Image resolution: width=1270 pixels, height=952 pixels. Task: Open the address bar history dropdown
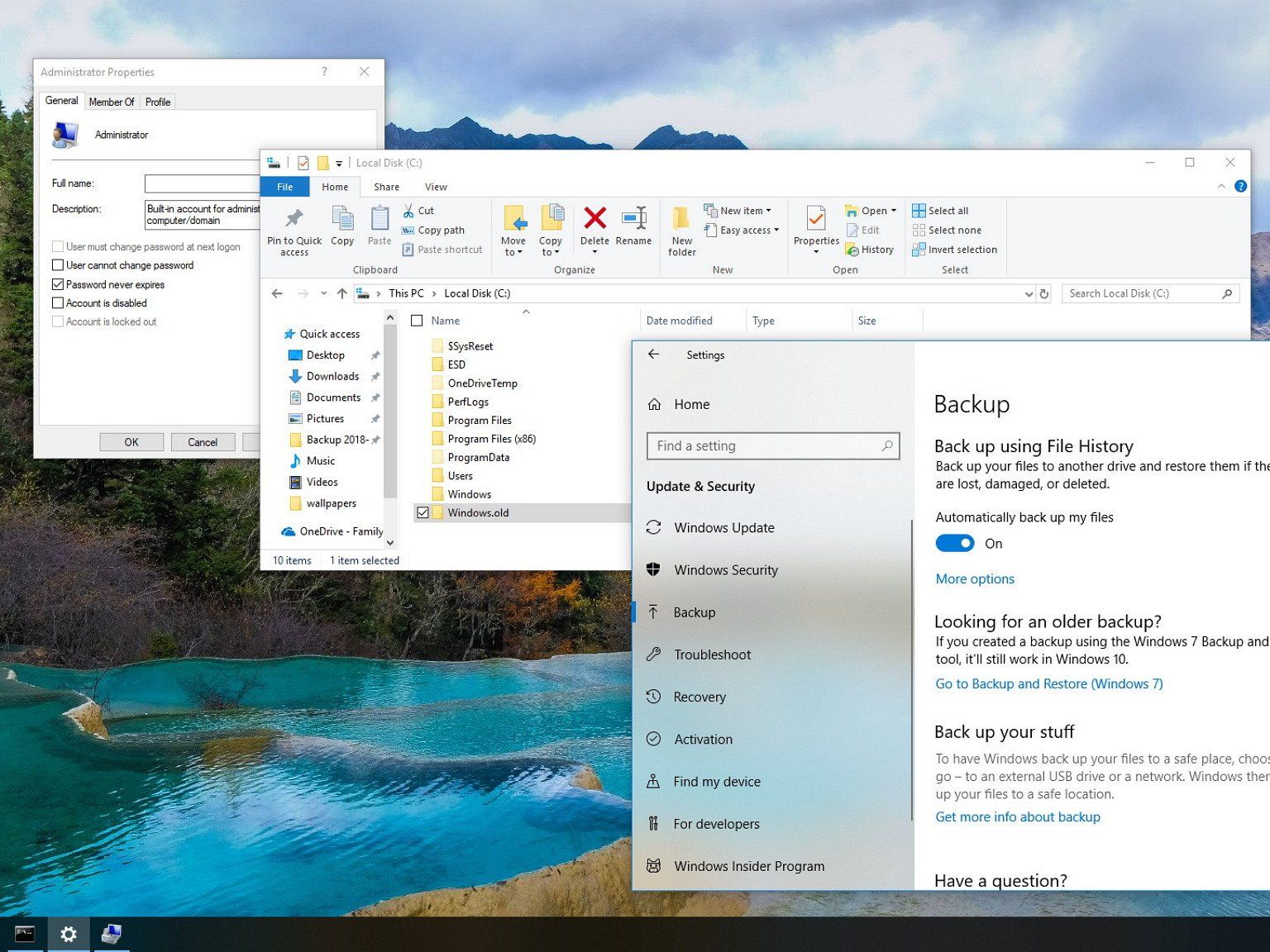(1029, 293)
